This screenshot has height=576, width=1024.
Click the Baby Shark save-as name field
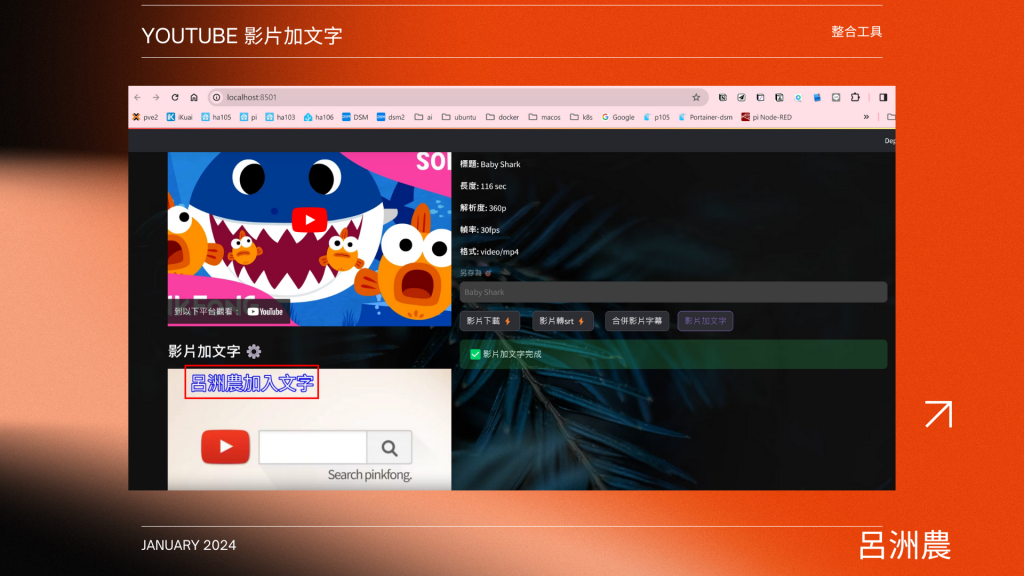(x=673, y=292)
